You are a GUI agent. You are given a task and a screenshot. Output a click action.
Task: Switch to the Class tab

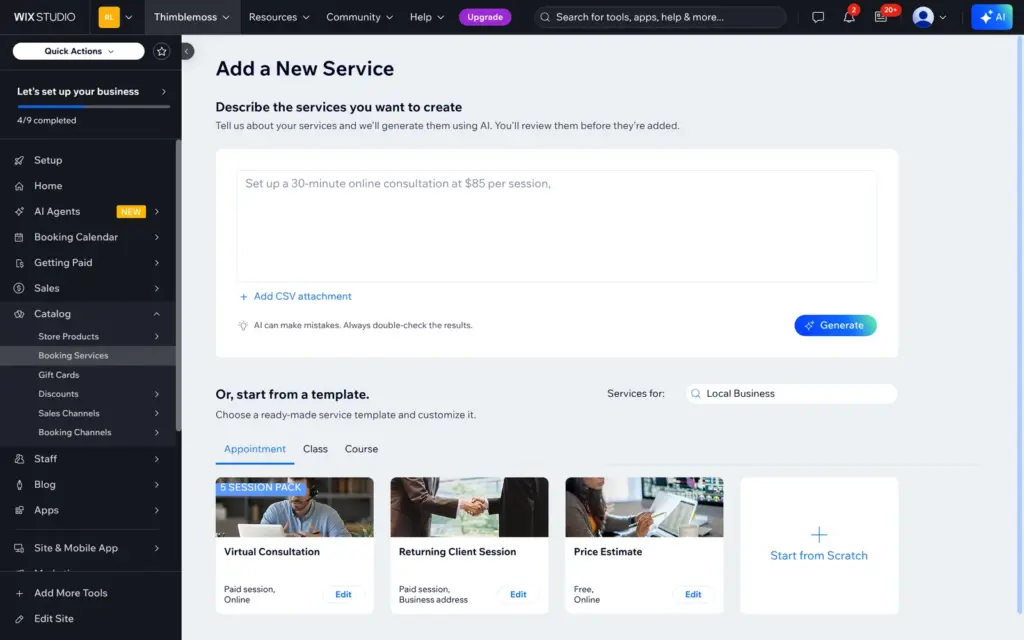point(315,449)
